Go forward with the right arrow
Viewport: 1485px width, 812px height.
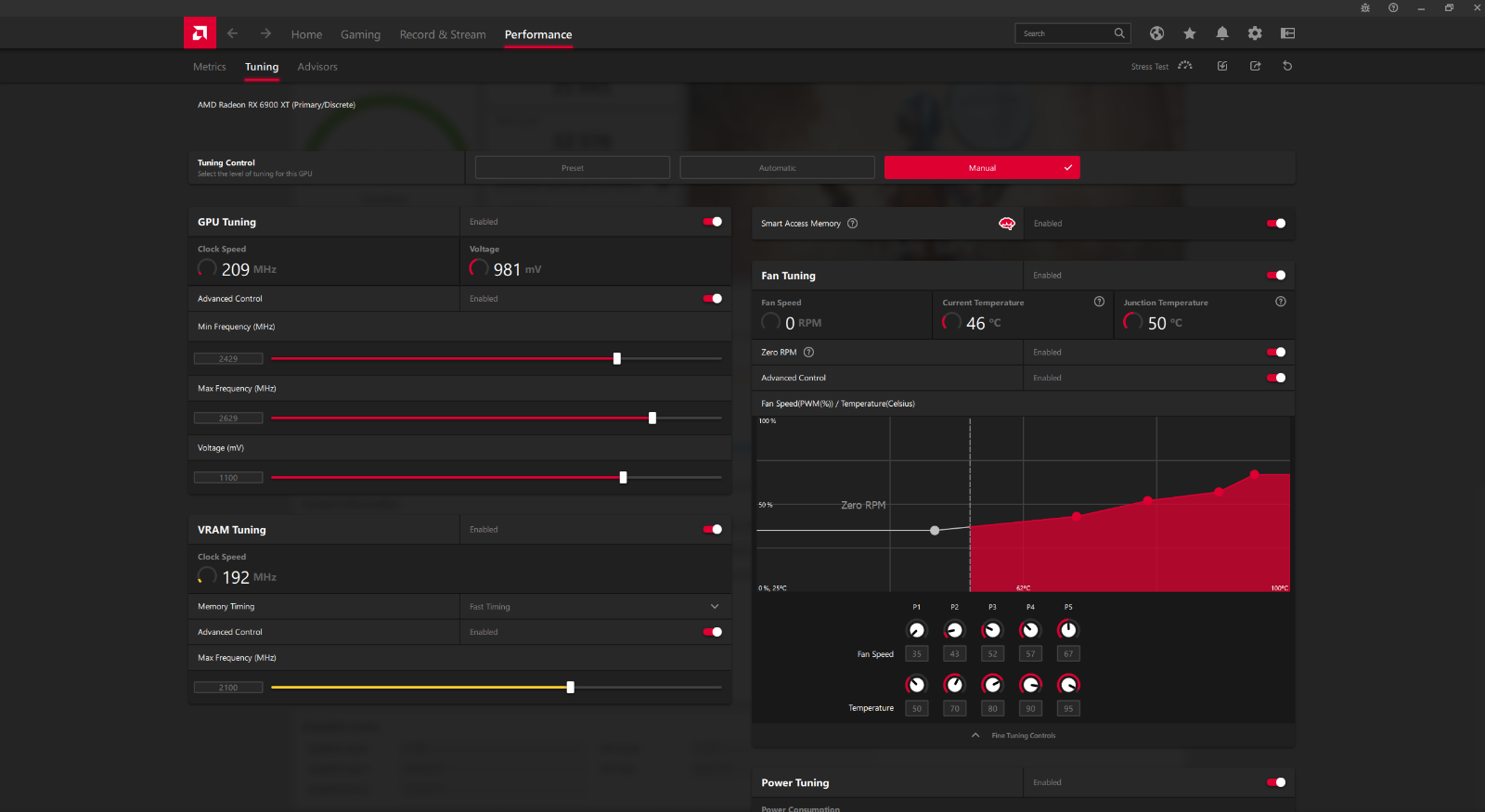tap(265, 33)
